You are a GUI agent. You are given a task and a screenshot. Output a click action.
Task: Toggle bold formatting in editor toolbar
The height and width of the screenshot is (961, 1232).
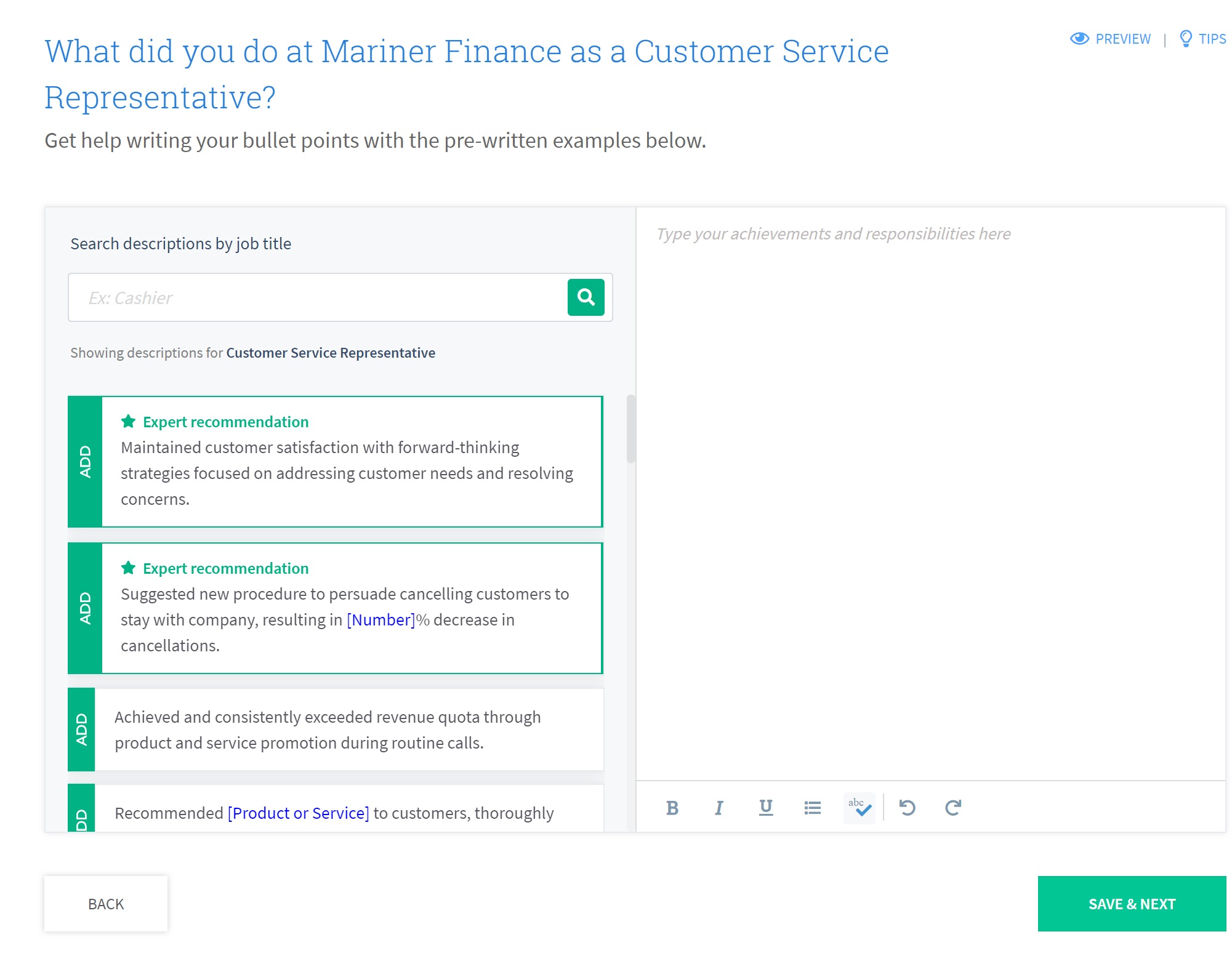pyautogui.click(x=672, y=808)
